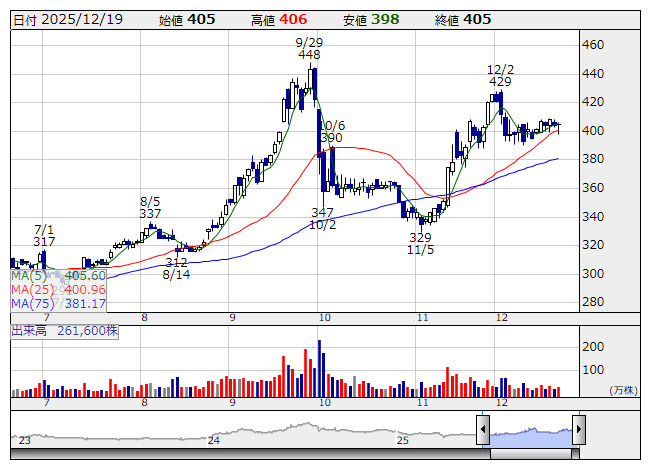Image resolution: width=653 pixels, height=470 pixels.
Task: Click the 高値 high price value 406
Action: coord(293,19)
